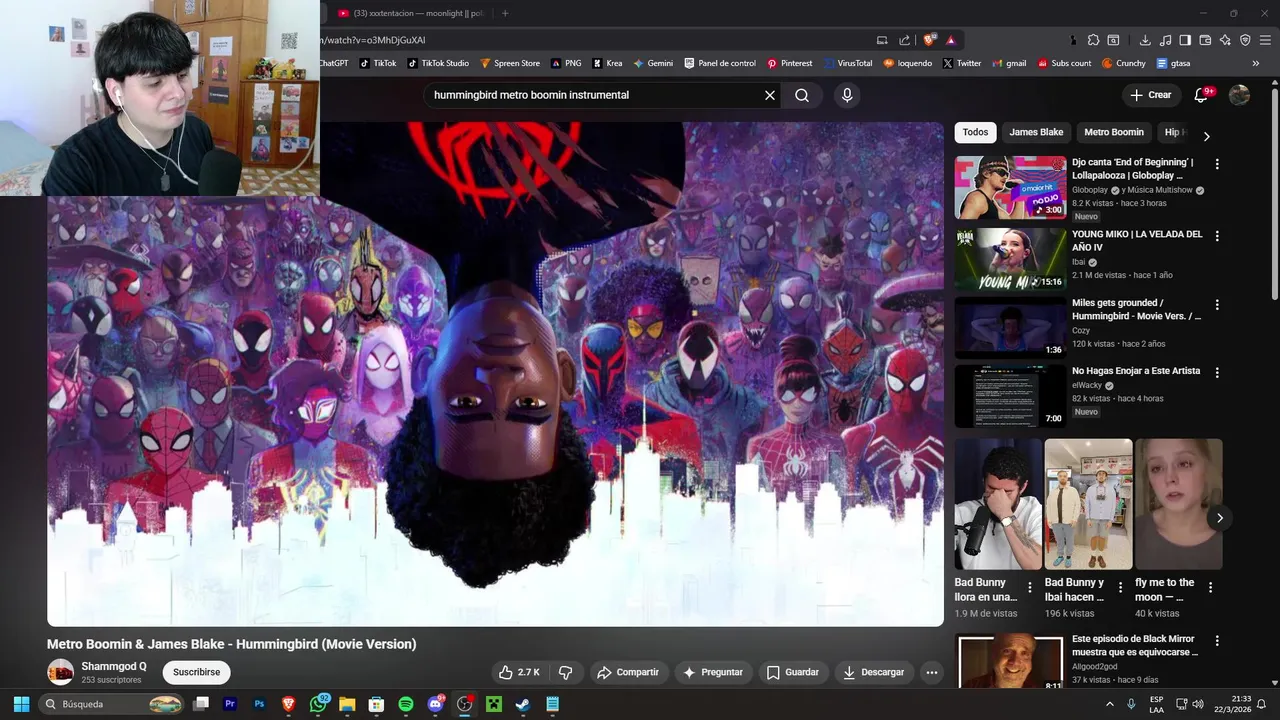Open WhatsApp from the taskbar

[x=318, y=704]
